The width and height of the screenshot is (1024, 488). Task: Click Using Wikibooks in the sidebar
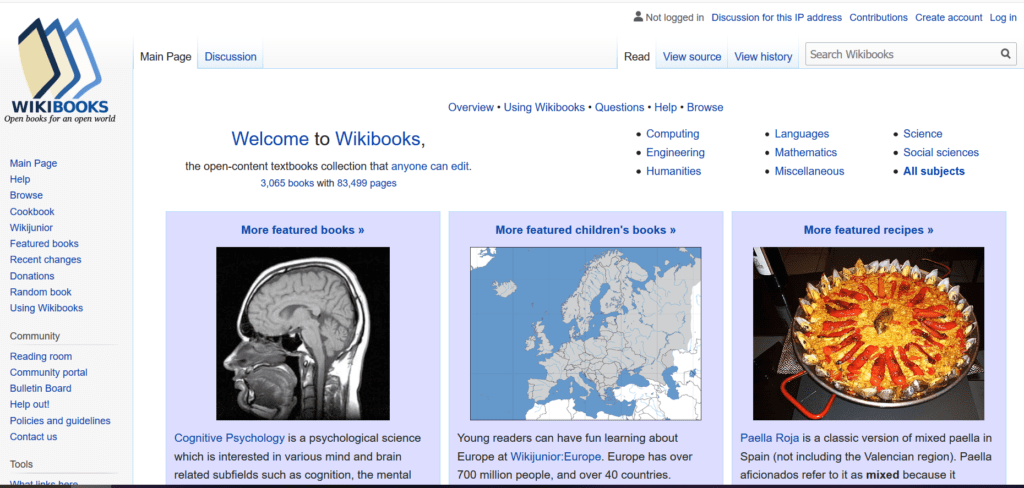tap(46, 308)
